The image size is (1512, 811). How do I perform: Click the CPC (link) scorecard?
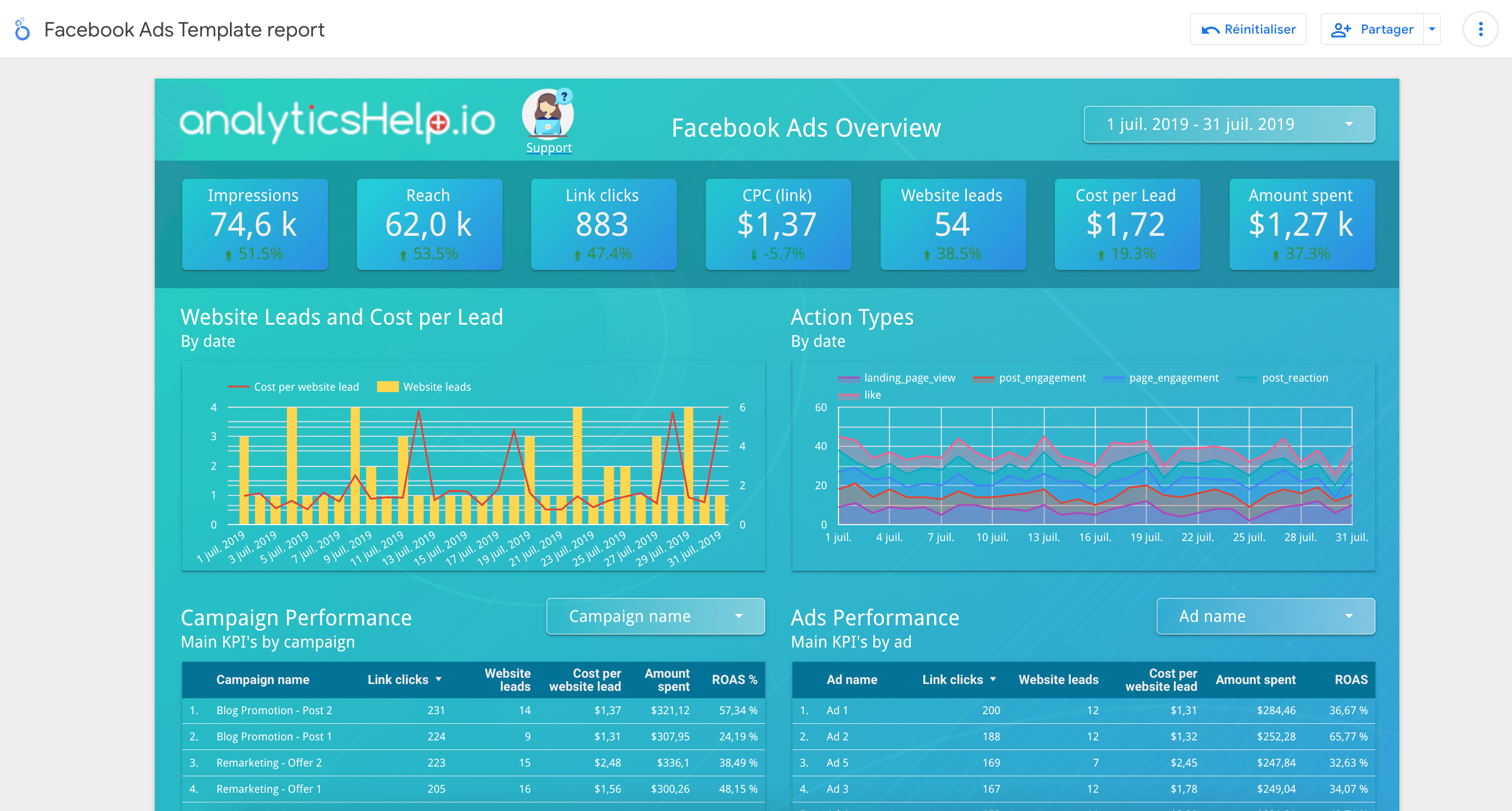tap(778, 224)
